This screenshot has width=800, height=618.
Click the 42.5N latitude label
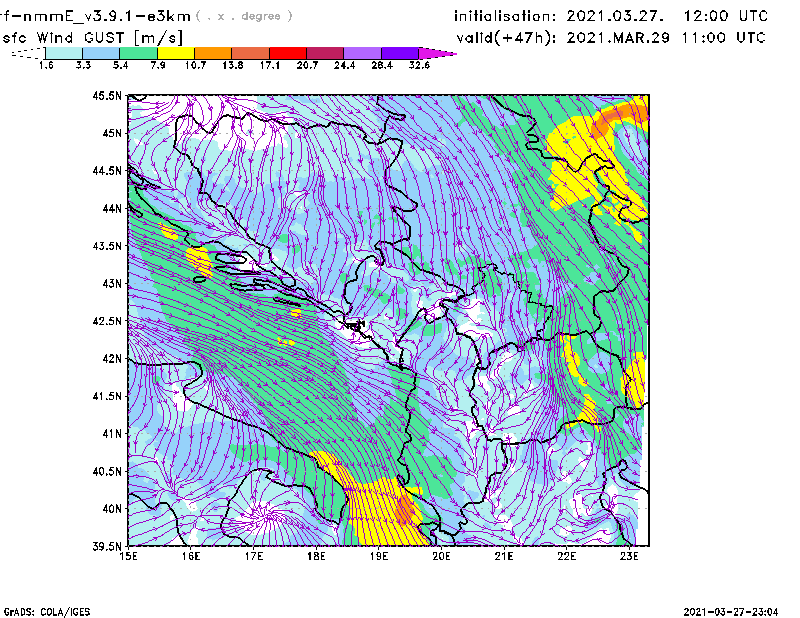(x=108, y=321)
